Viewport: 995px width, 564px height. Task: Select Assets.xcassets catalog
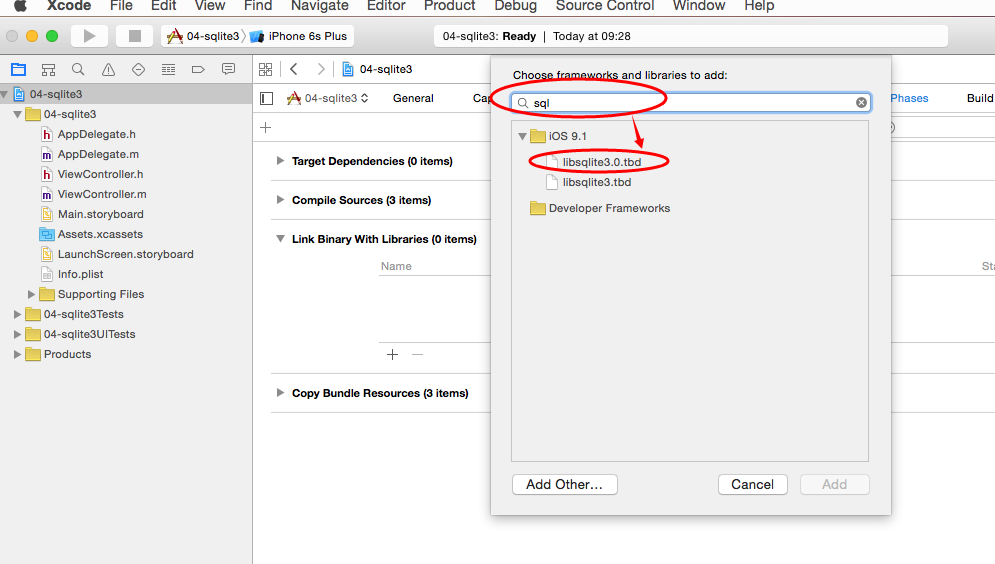click(100, 234)
